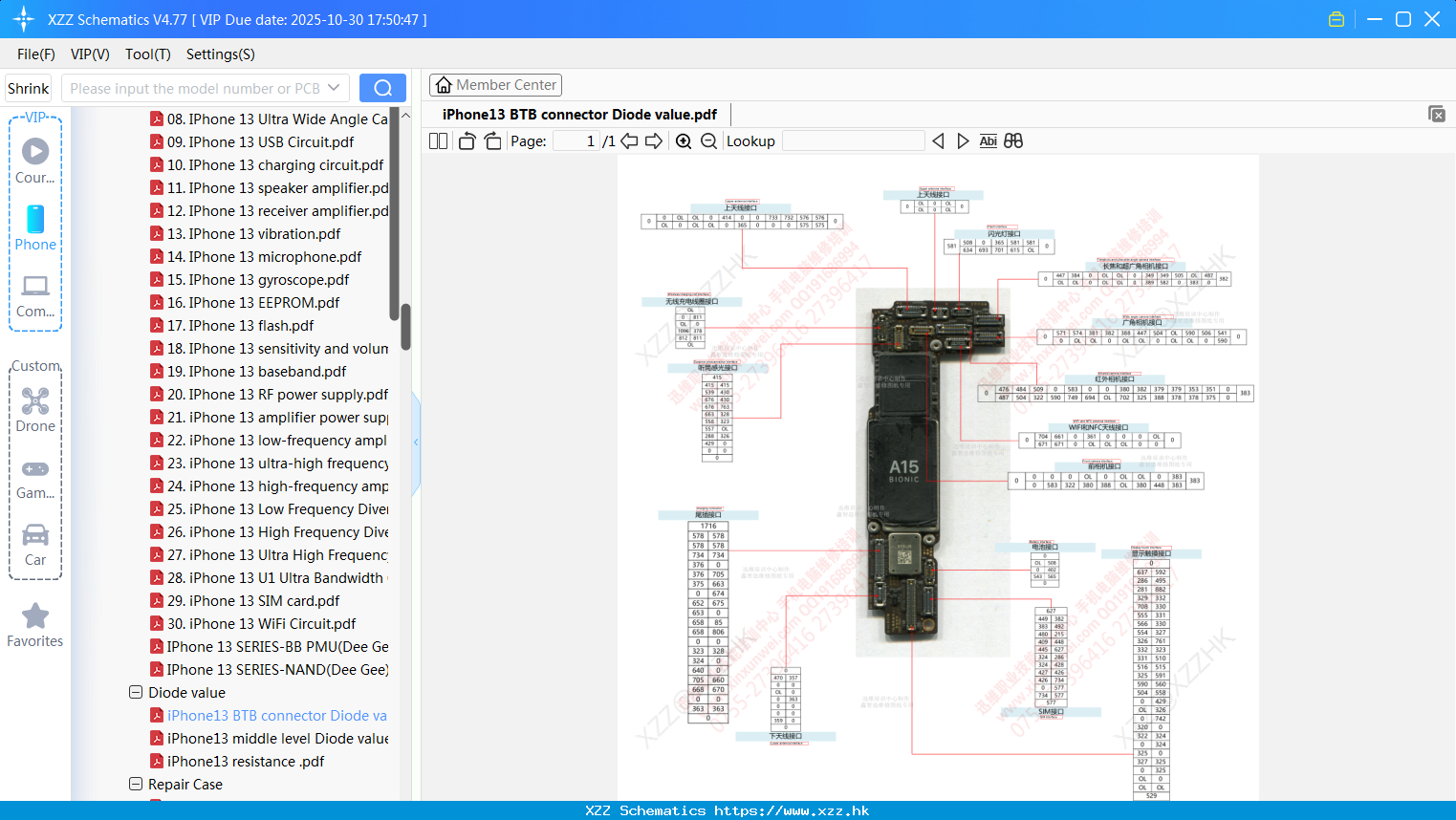The height and width of the screenshot is (820, 1456).
Task: Open 19. IPhone 13 baseband.pdf
Action: (x=249, y=372)
